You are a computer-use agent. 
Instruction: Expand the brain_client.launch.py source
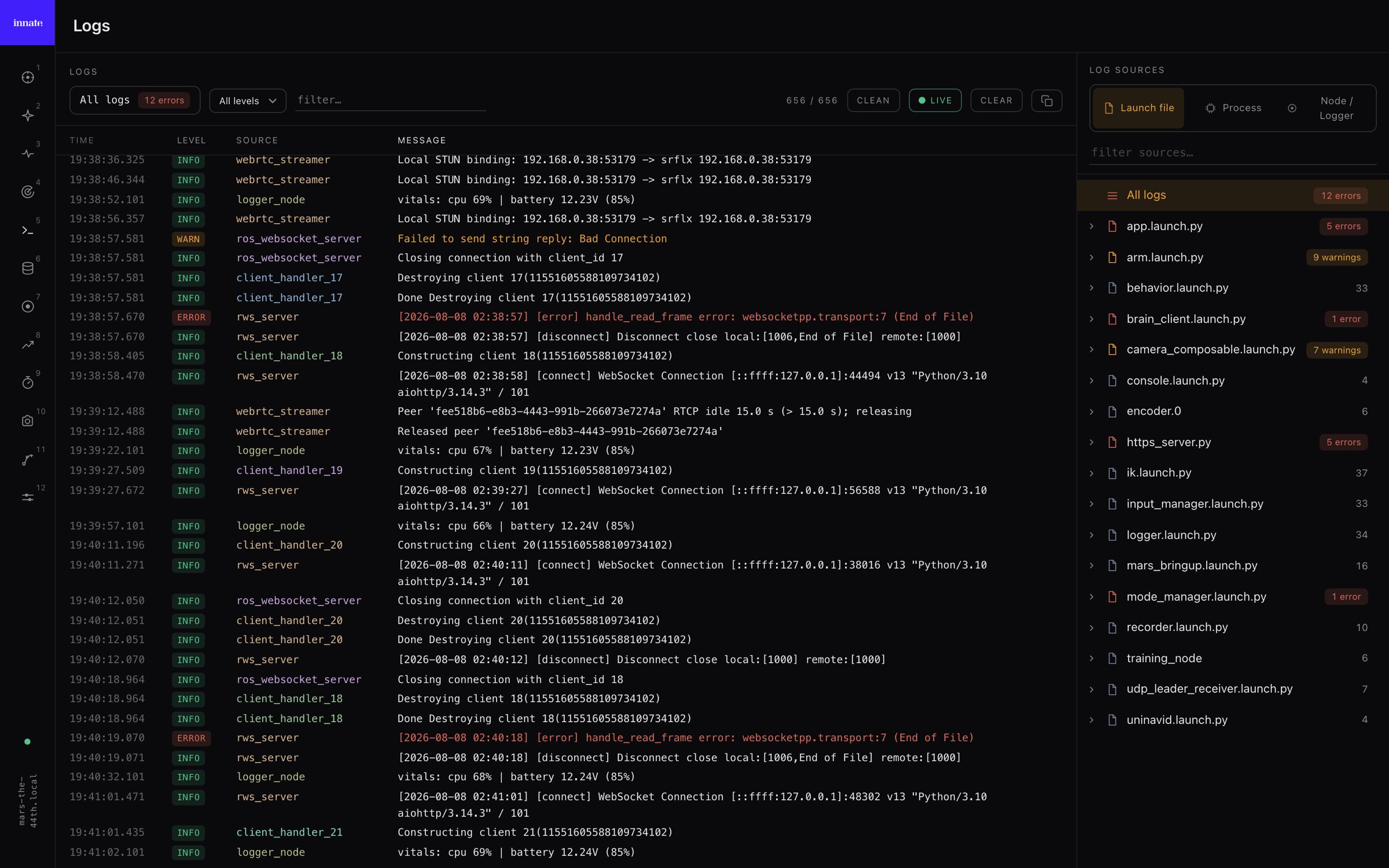tap(1092, 319)
